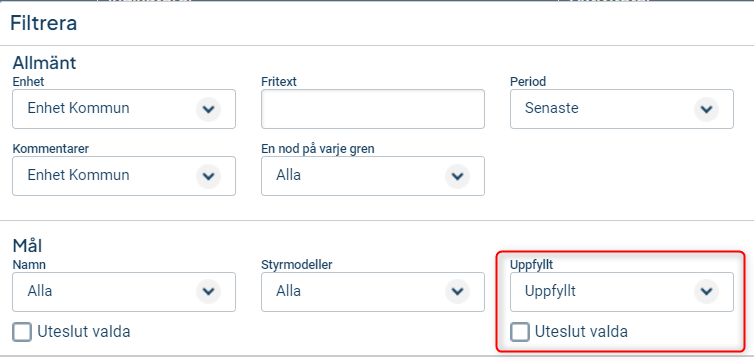Open the Period dropdown set to 'Senaste'
Image resolution: width=754 pixels, height=361 pixels.
pos(622,109)
